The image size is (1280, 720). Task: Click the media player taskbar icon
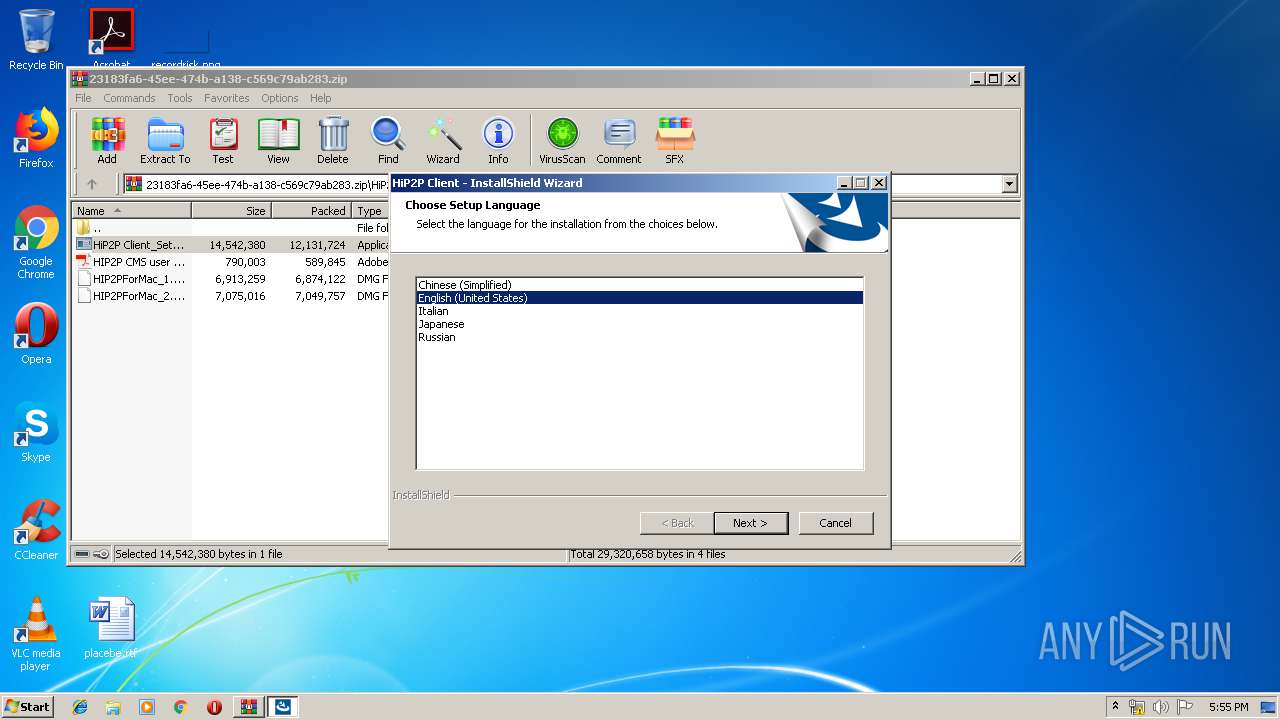tap(147, 707)
